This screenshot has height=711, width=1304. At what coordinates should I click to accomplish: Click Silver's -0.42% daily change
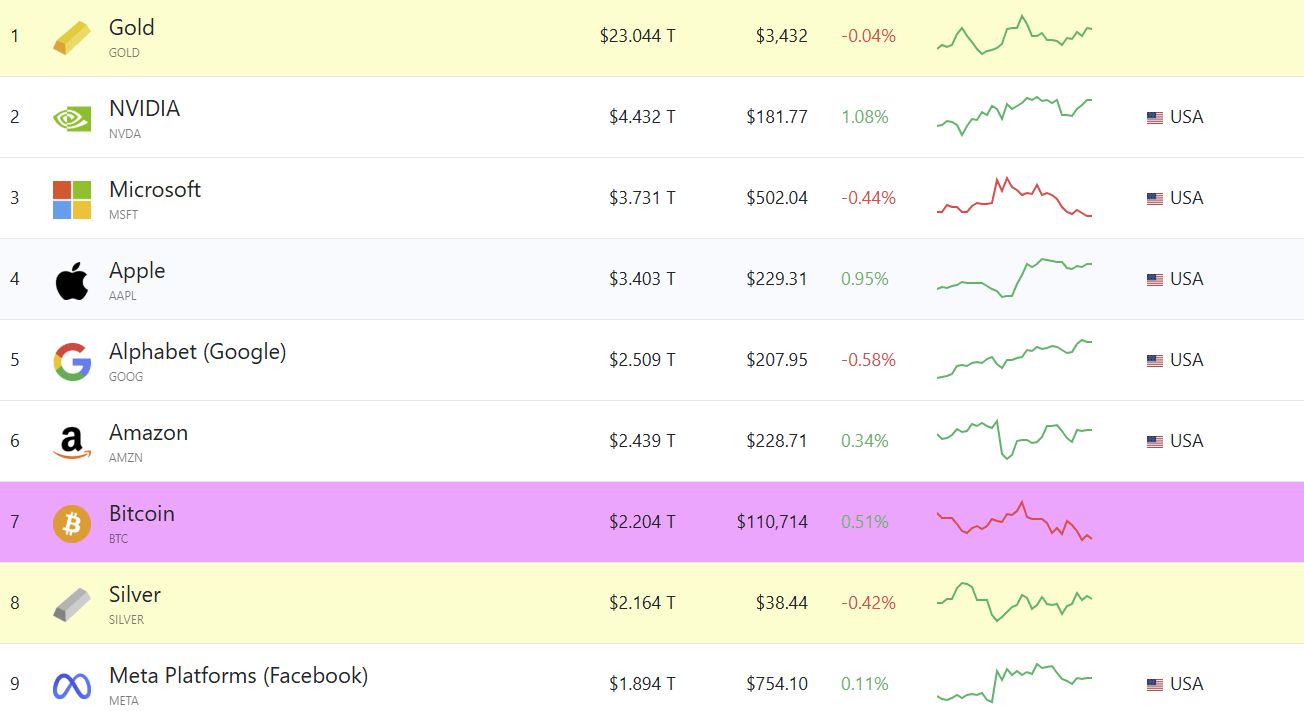[868, 603]
